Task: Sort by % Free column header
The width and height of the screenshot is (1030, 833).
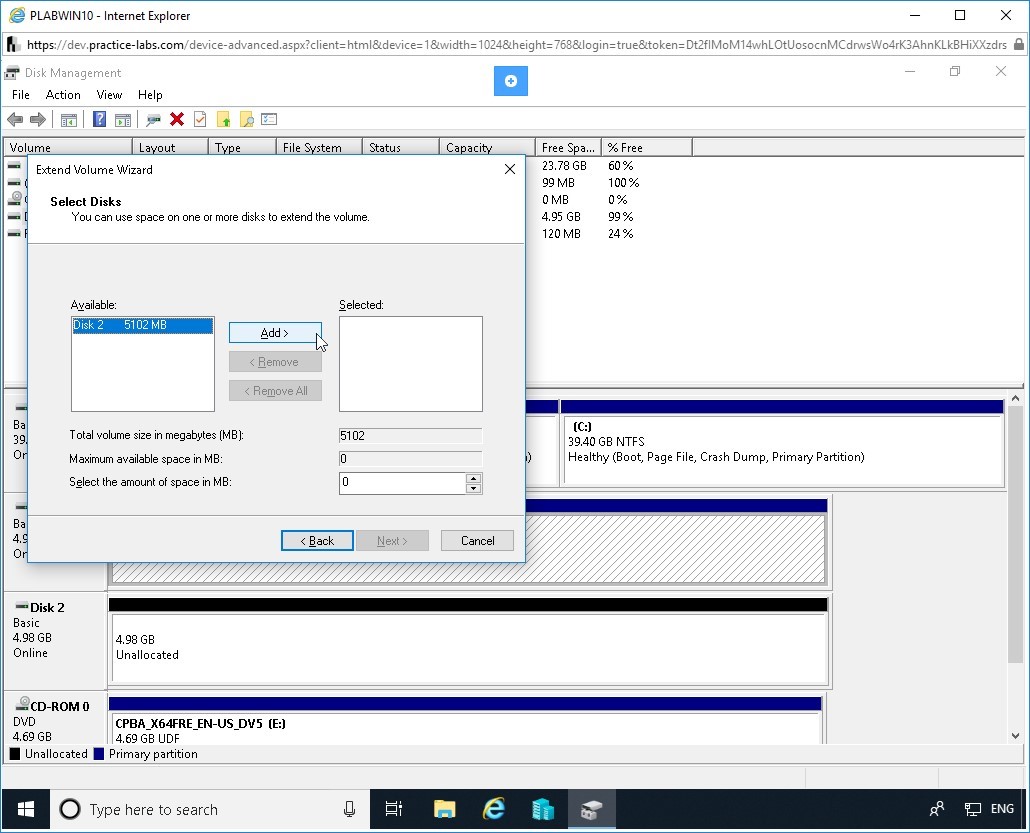Action: 646,147
